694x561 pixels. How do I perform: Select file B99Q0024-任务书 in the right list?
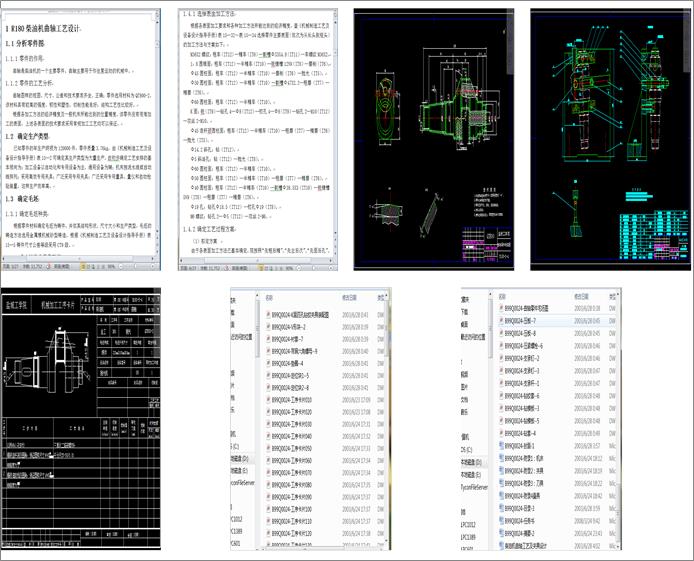pyautogui.click(x=520, y=521)
